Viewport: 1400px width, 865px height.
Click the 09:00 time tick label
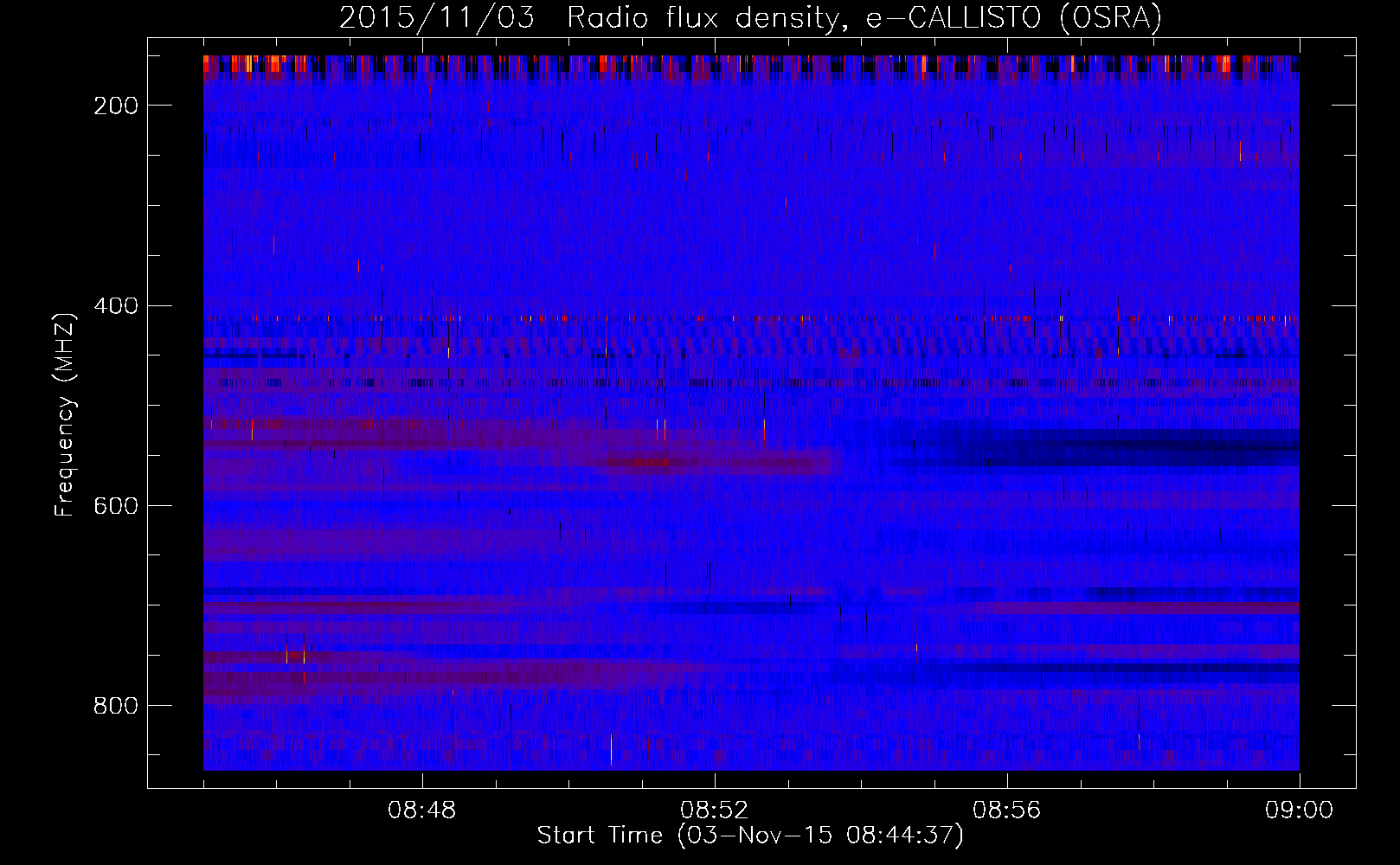pyautogui.click(x=1300, y=811)
